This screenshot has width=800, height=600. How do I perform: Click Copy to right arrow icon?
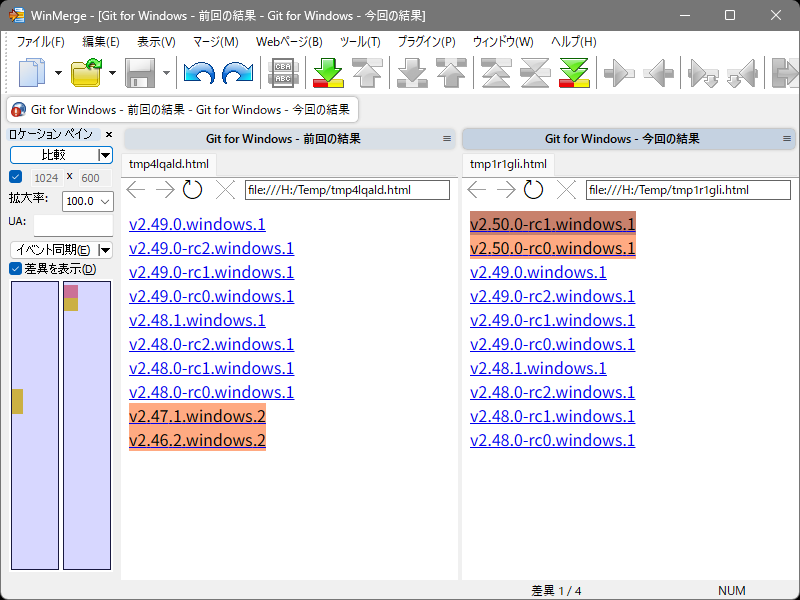click(x=619, y=73)
